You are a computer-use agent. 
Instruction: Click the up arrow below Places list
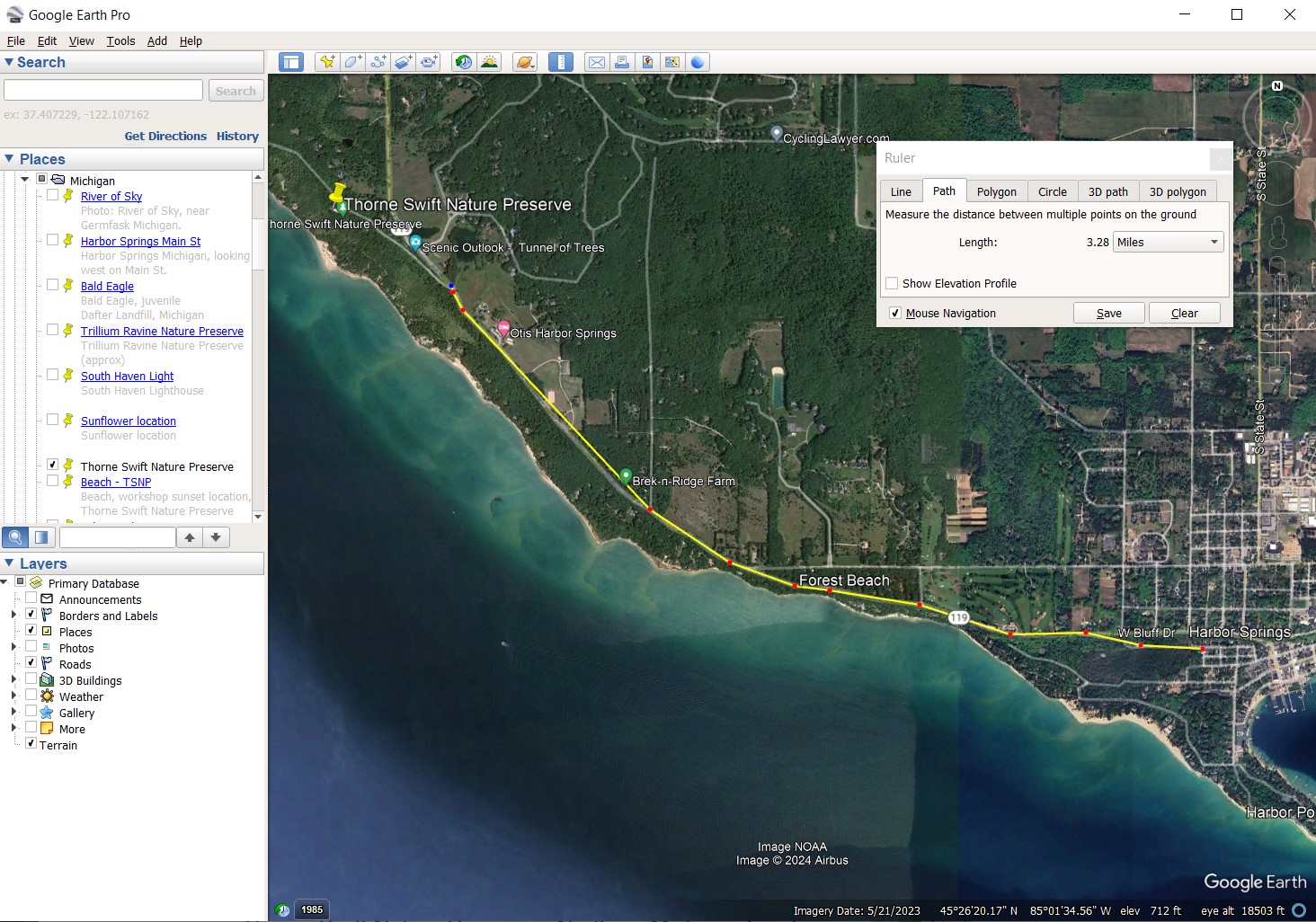(x=190, y=537)
